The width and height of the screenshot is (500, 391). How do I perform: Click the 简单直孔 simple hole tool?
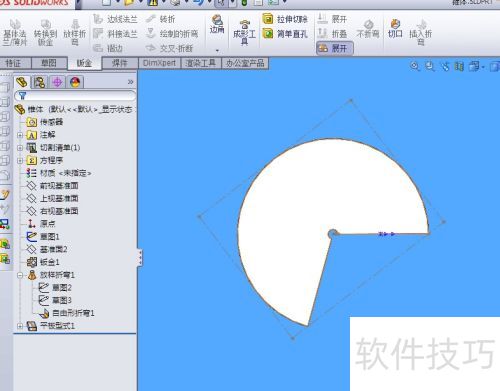click(x=285, y=34)
